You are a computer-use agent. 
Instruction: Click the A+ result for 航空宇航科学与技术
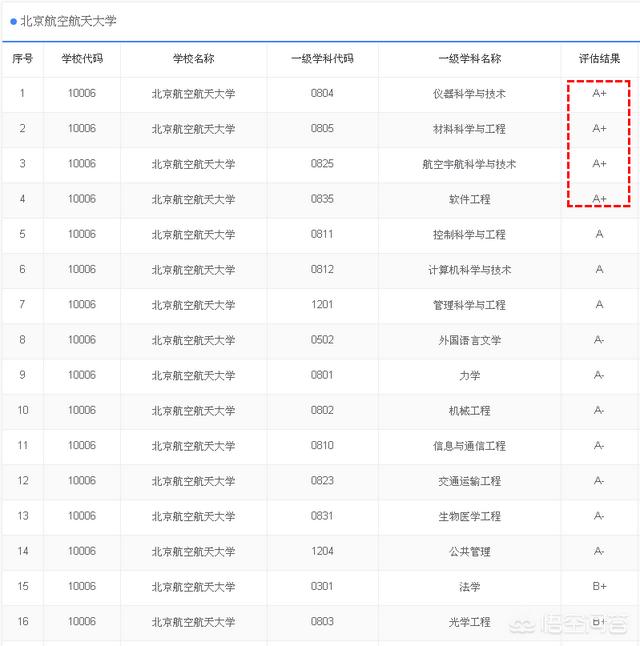click(x=599, y=164)
